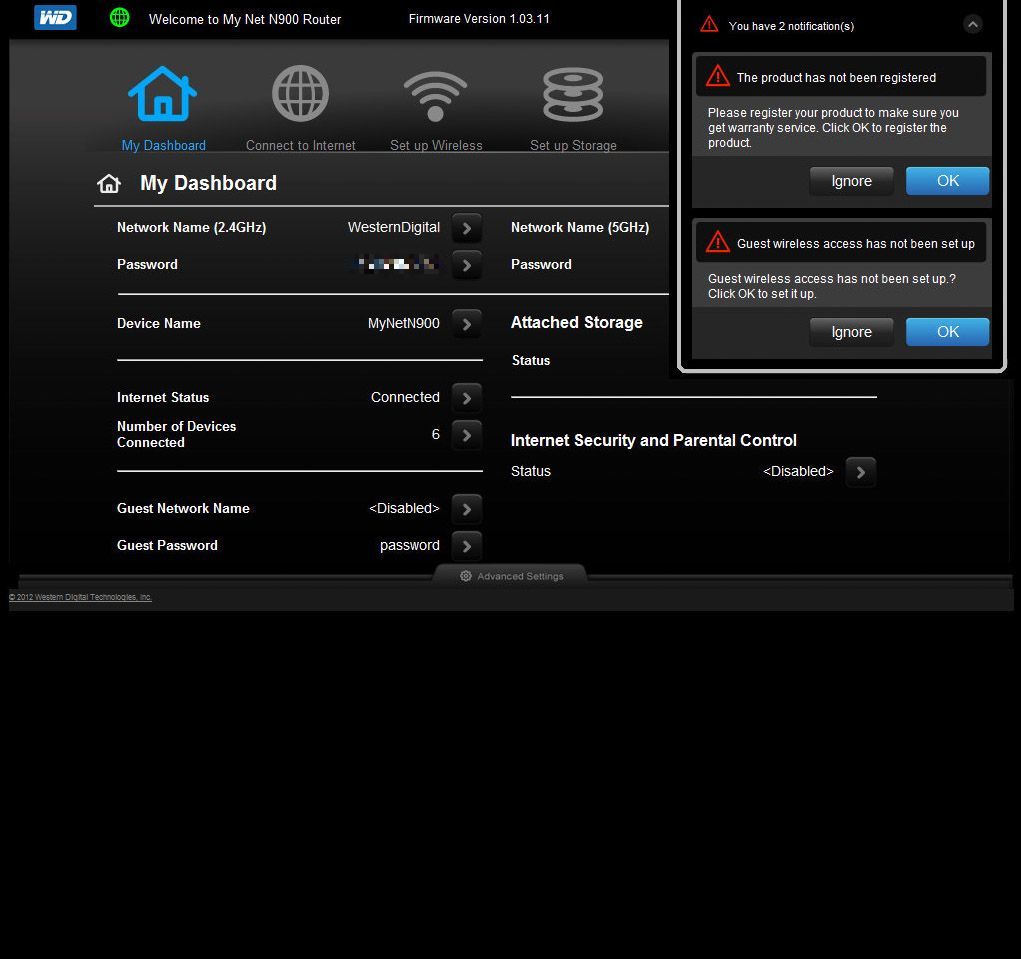Click the Advanced Settings gear icon
Viewport: 1021px width, 959px height.
[466, 576]
